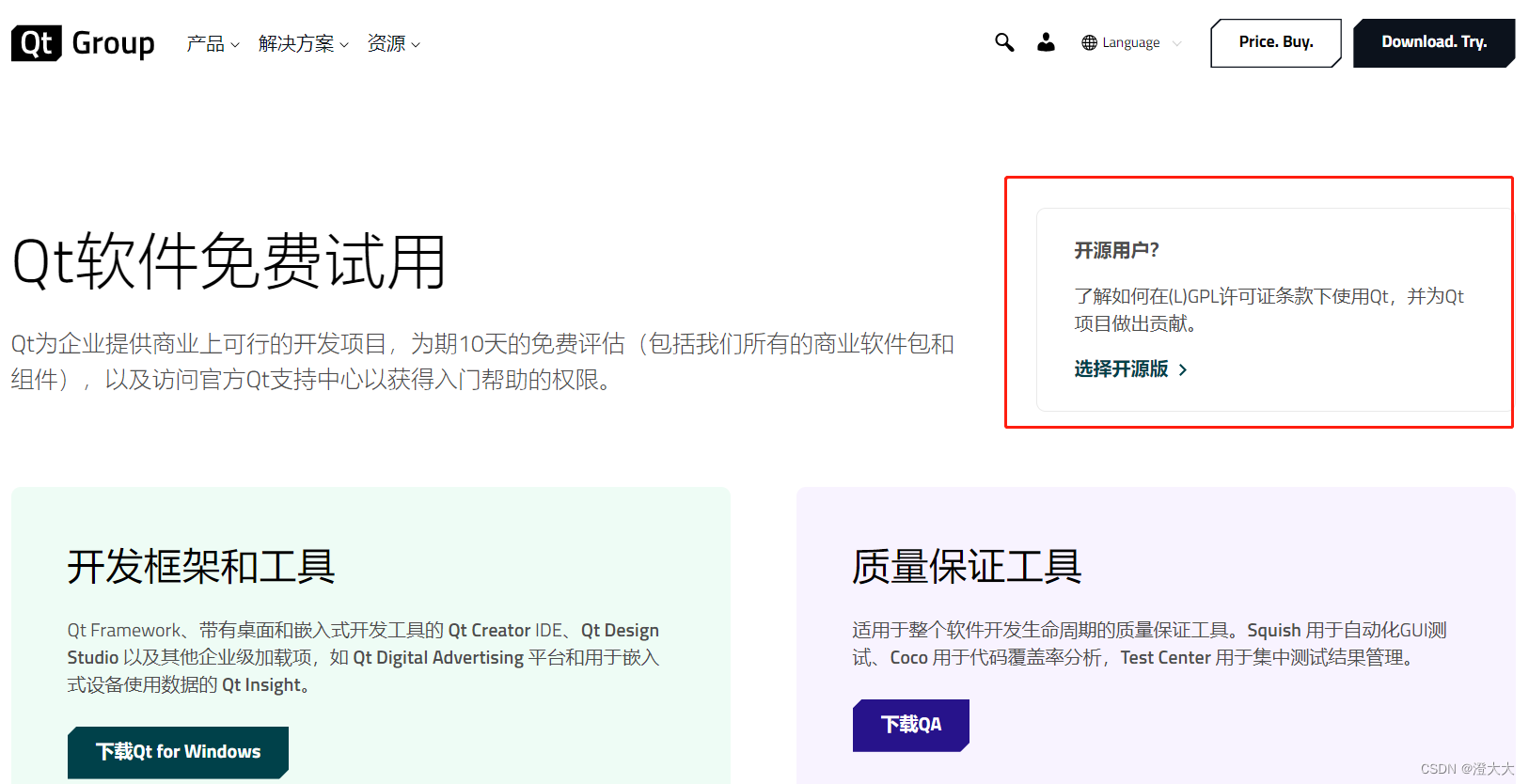The width and height of the screenshot is (1529, 784).
Task: Click the Qt Group logo
Action: 83,43
